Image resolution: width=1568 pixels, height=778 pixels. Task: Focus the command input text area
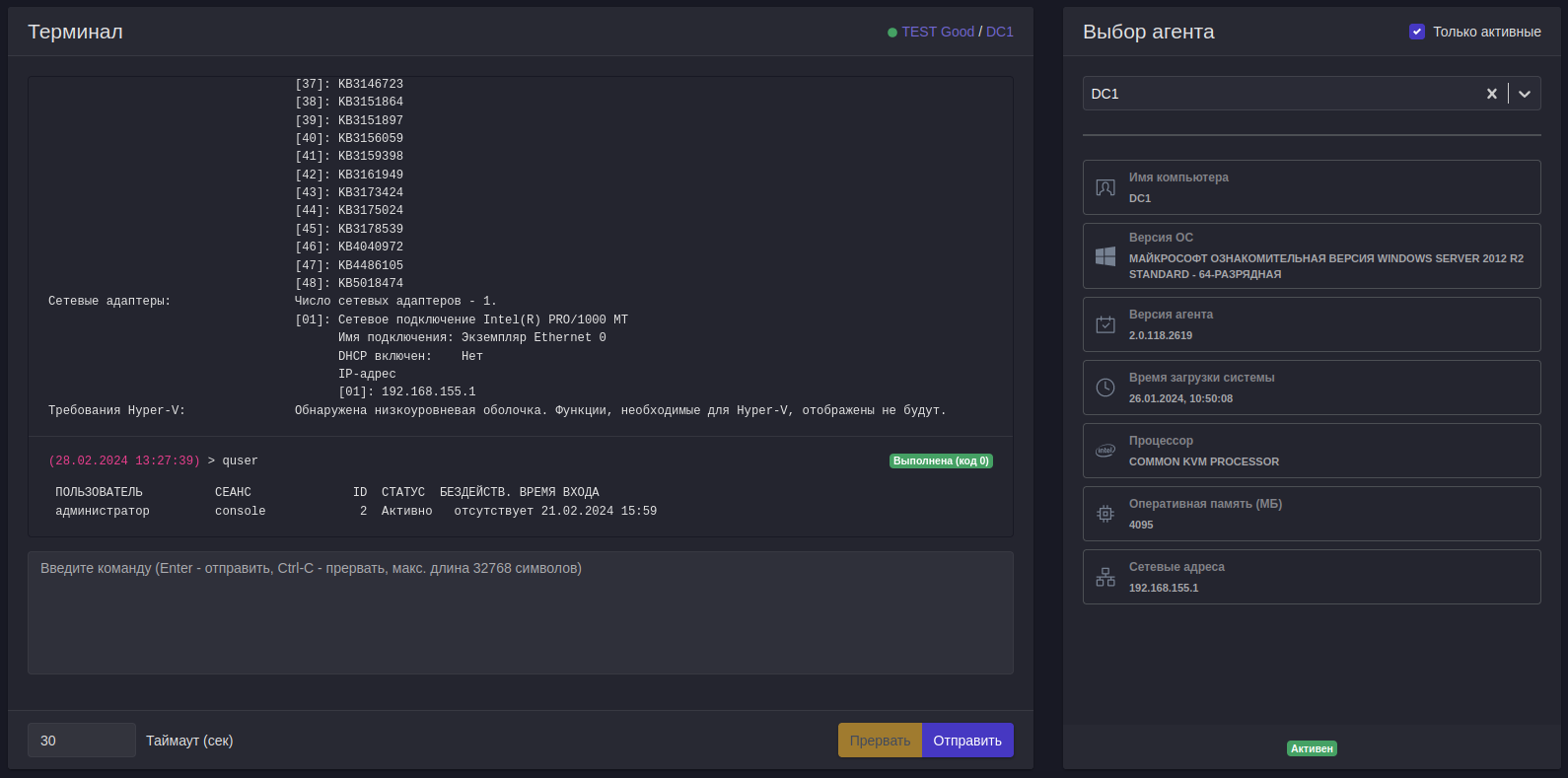(521, 612)
